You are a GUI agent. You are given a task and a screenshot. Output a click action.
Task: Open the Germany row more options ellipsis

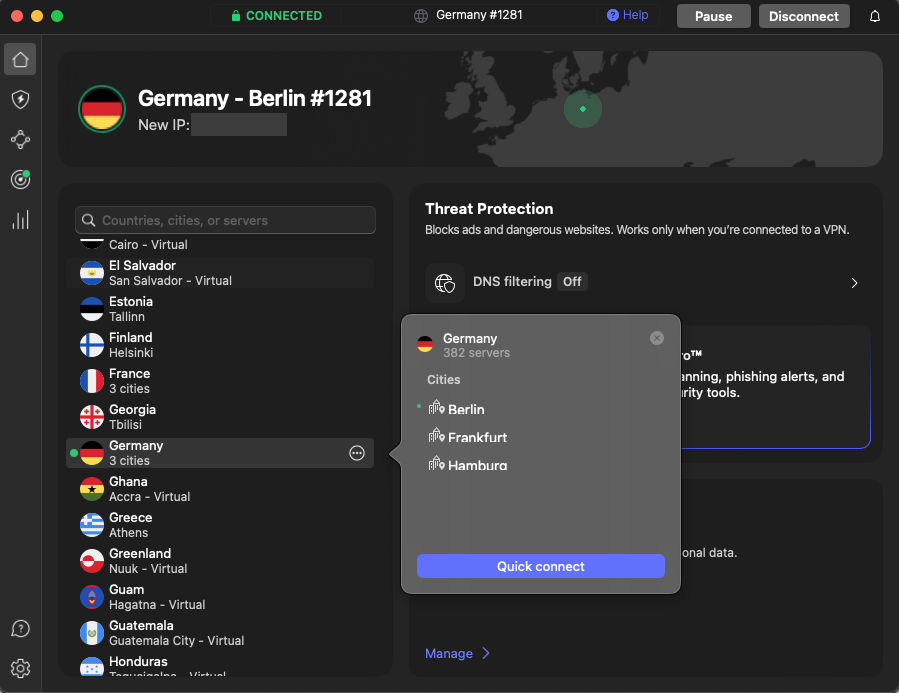[x=357, y=453]
